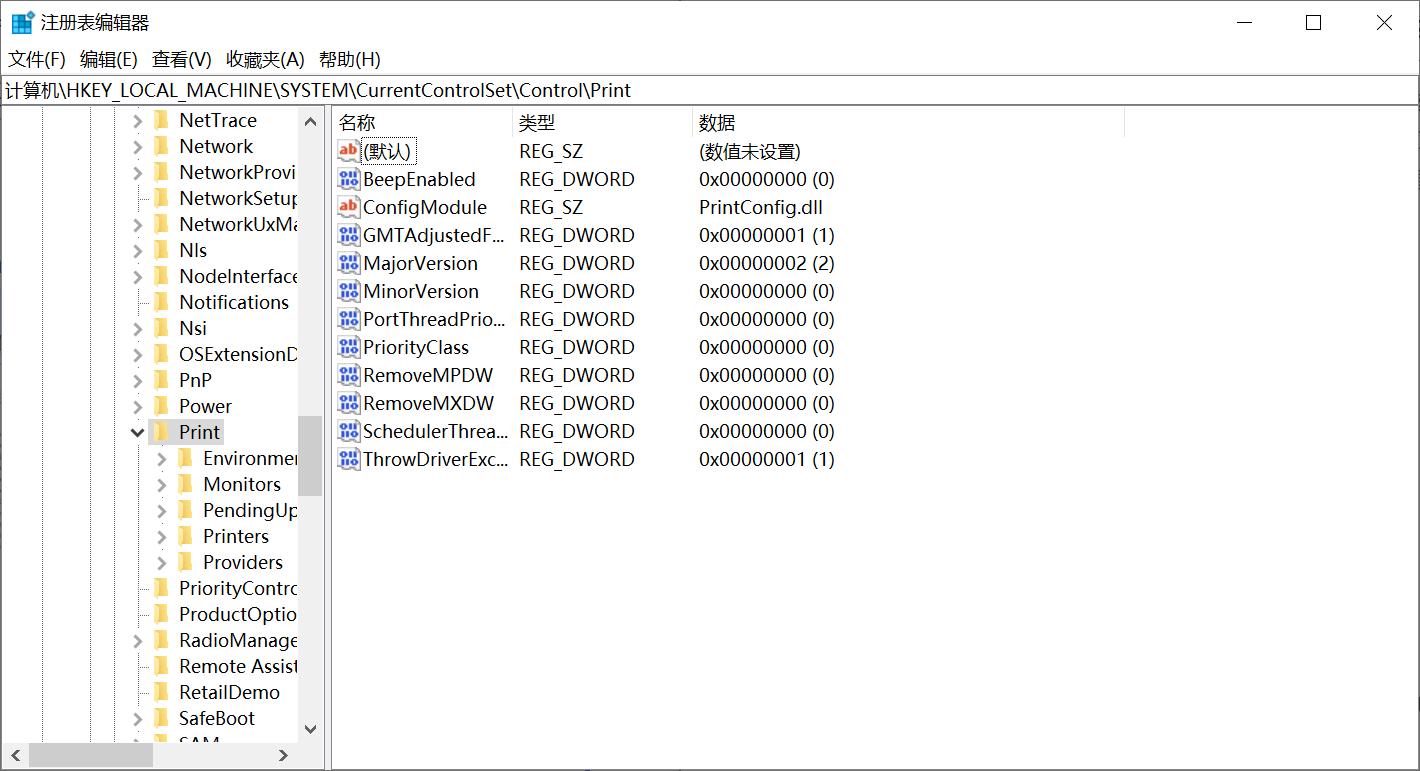Click the Providers key folder icon
This screenshot has width=1420, height=771.
point(187,562)
